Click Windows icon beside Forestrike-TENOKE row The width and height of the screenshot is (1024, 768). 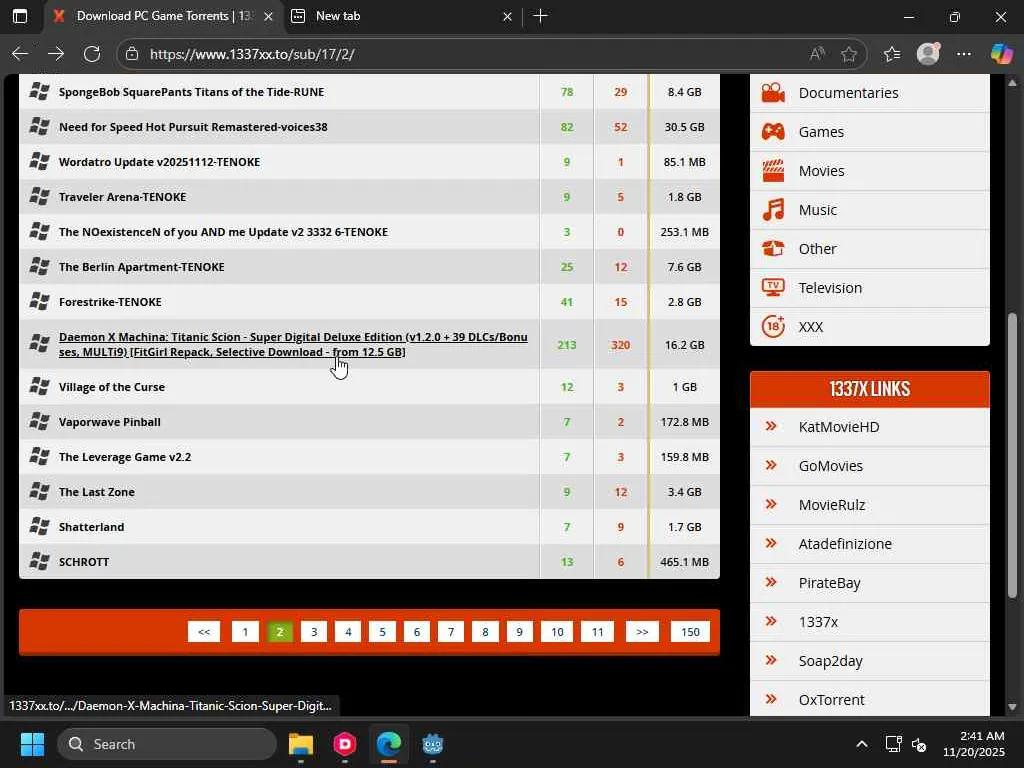coord(39,302)
